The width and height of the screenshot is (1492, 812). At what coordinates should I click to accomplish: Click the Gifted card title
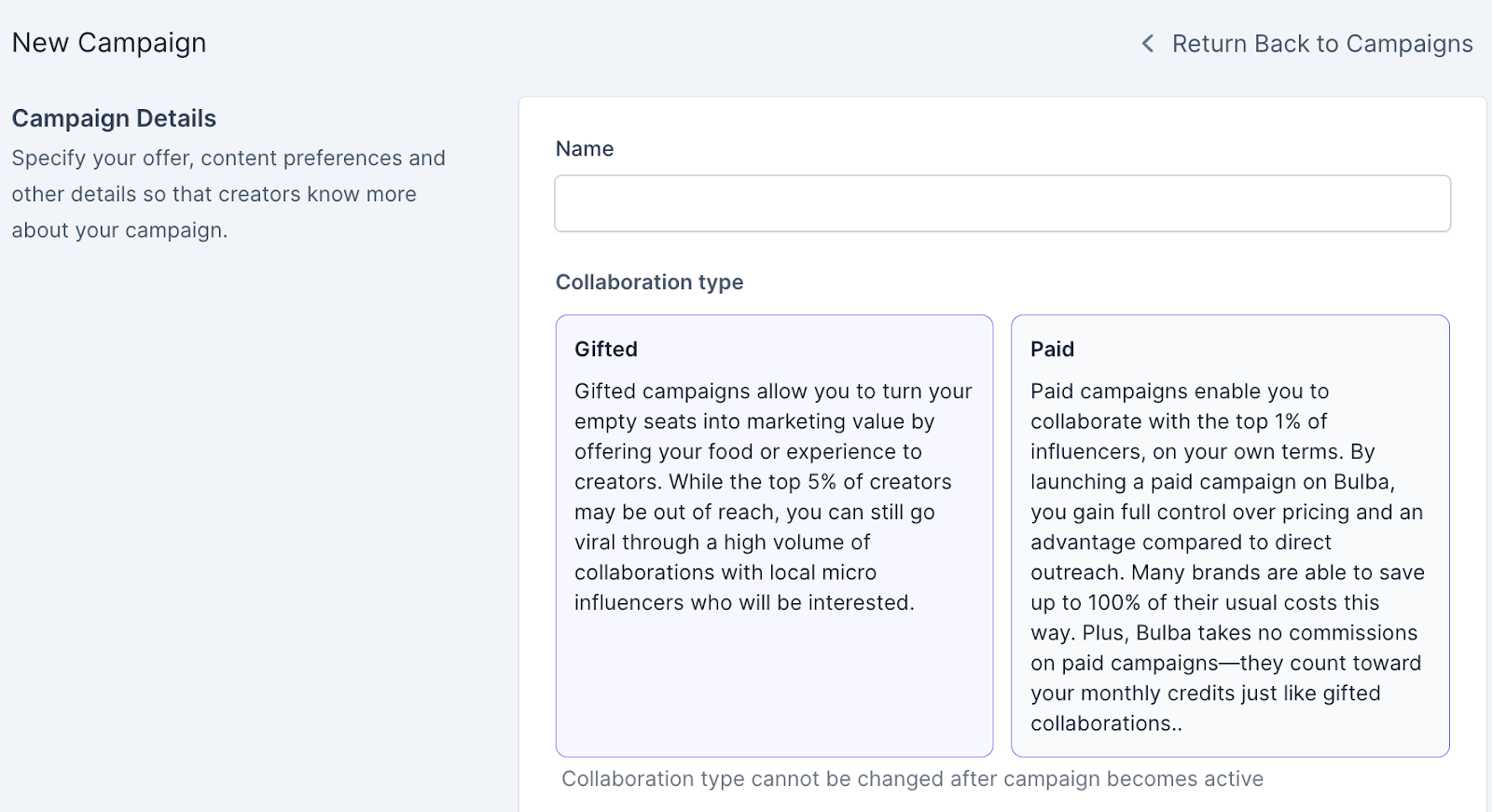606,350
